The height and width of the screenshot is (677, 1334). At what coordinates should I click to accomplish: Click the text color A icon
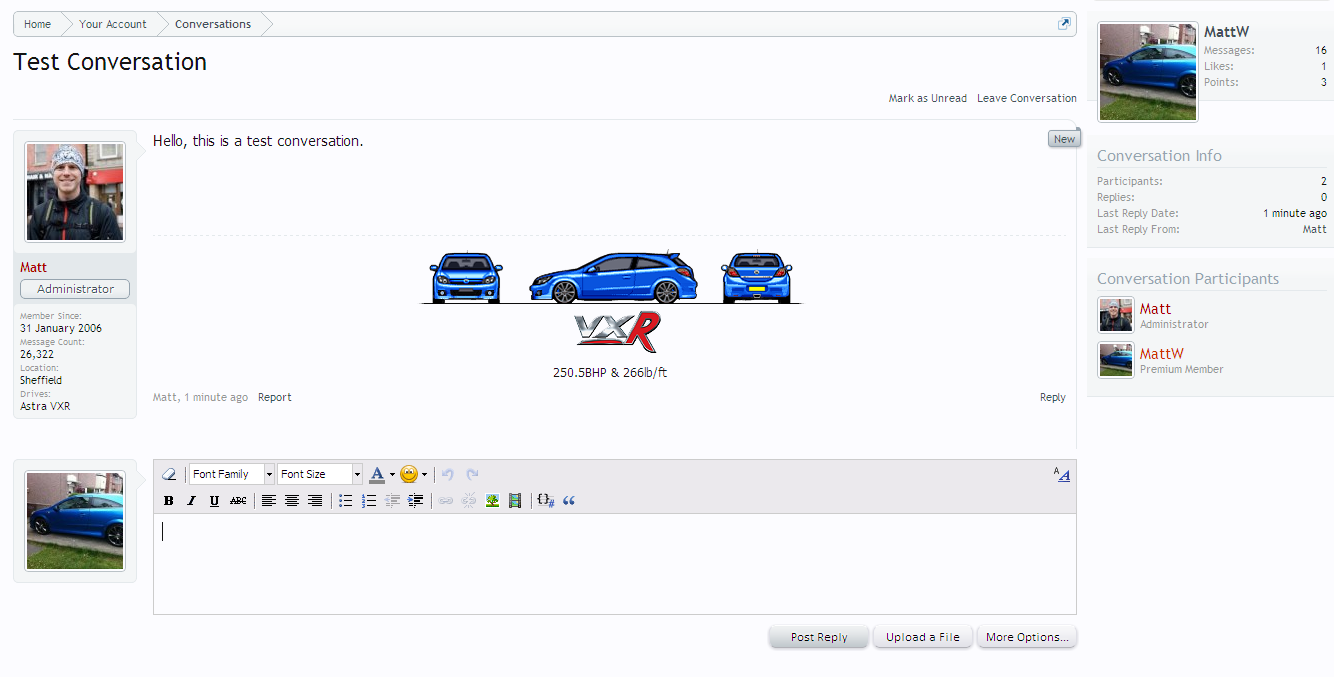click(x=377, y=474)
